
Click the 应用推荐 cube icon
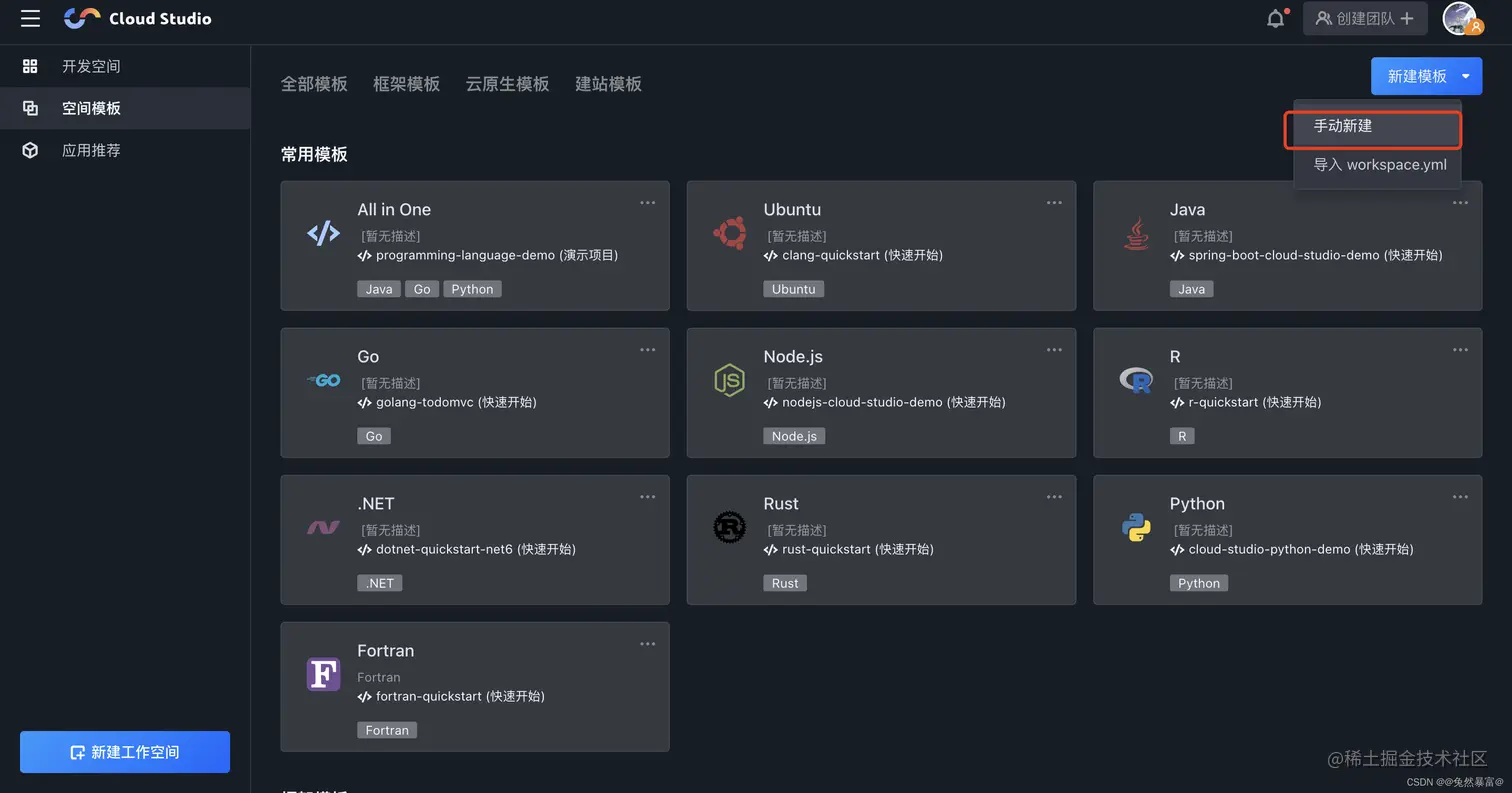point(30,150)
